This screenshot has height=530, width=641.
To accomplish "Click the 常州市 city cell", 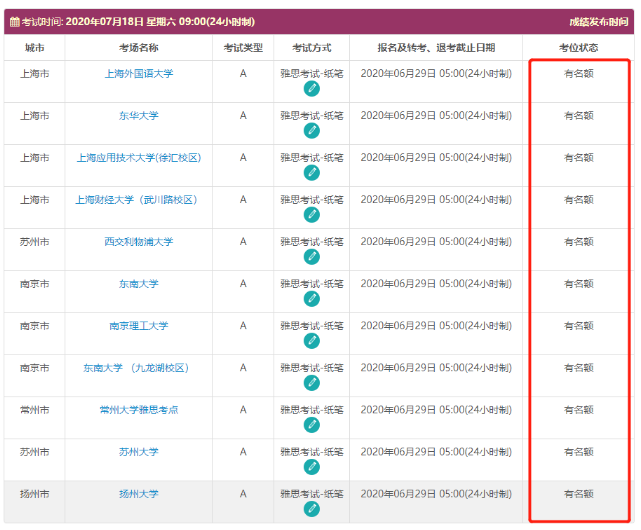I will pos(34,410).
